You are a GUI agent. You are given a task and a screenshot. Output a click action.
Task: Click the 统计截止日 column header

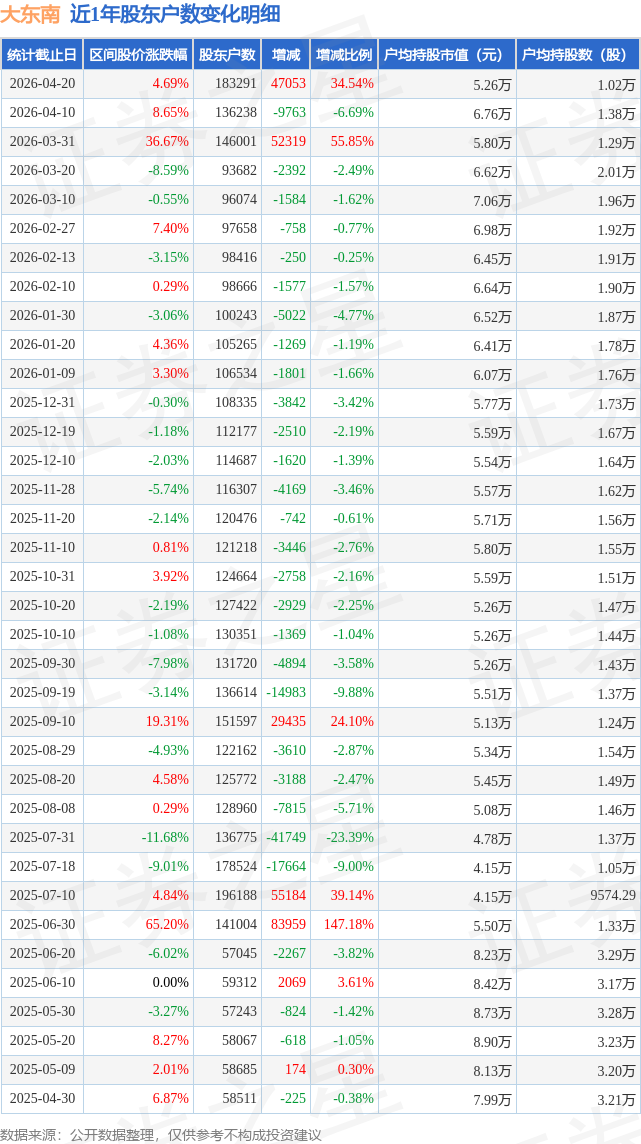click(x=42, y=55)
